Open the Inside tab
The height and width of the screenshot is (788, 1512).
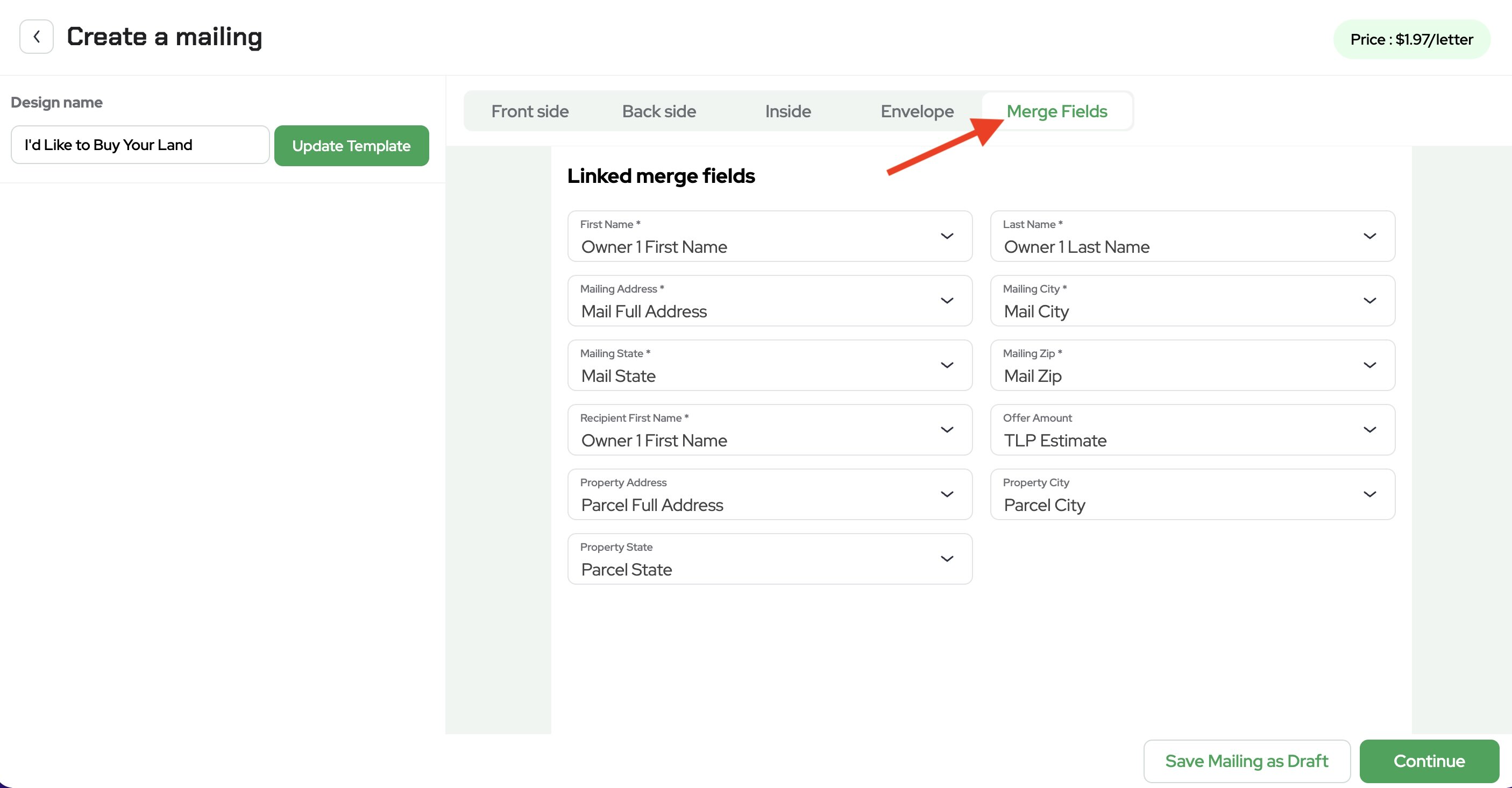pyautogui.click(x=787, y=111)
